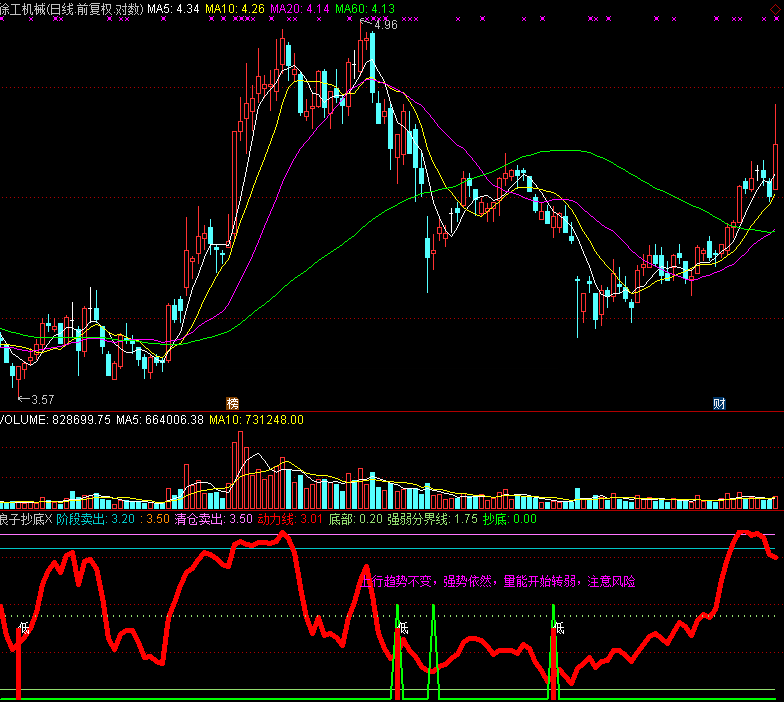Click the 阶段卖出: 3.20 indicator value

click(96, 519)
